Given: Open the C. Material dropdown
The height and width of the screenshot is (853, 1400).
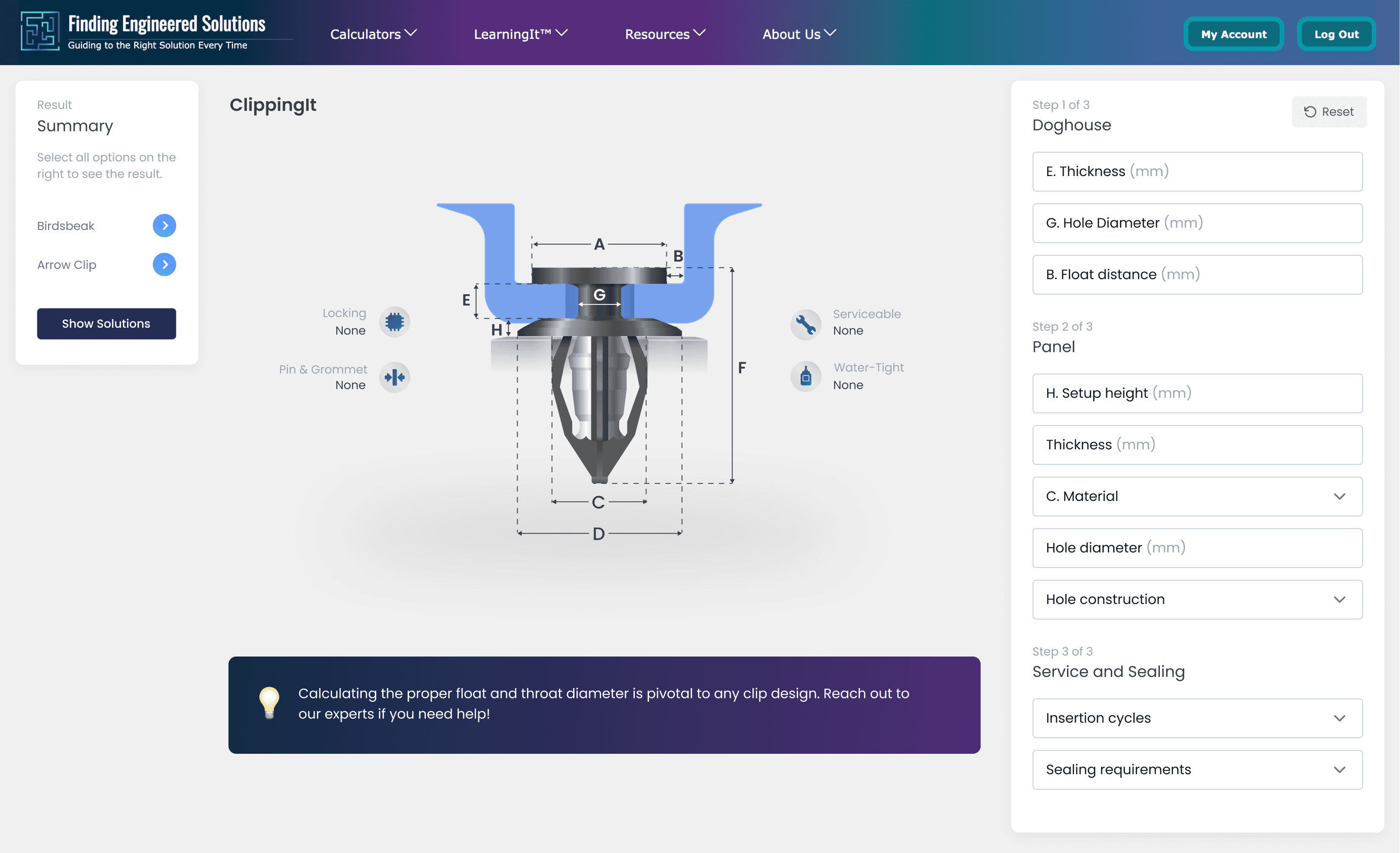Looking at the screenshot, I should [x=1197, y=496].
